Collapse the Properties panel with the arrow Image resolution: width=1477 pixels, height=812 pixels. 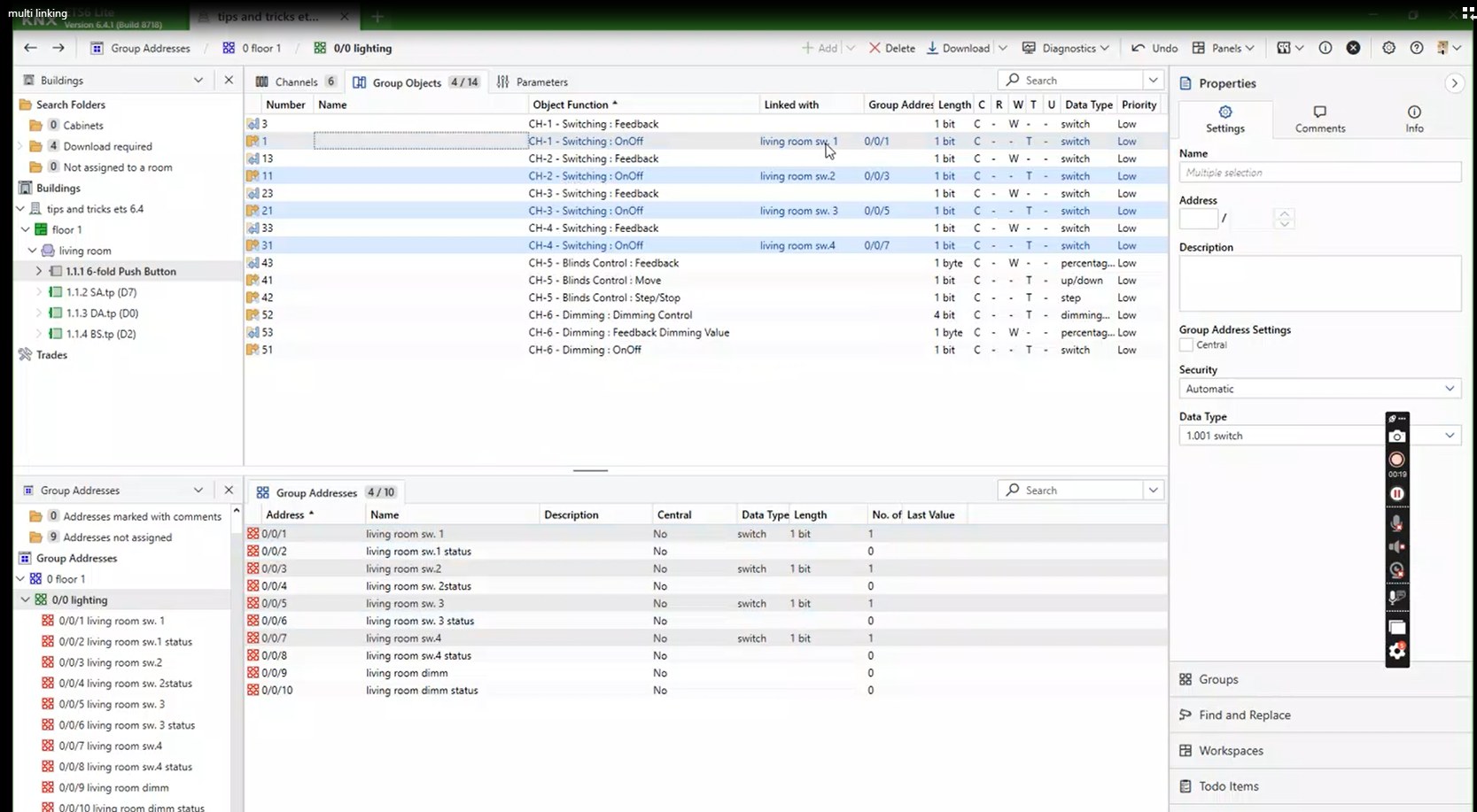coord(1454,83)
